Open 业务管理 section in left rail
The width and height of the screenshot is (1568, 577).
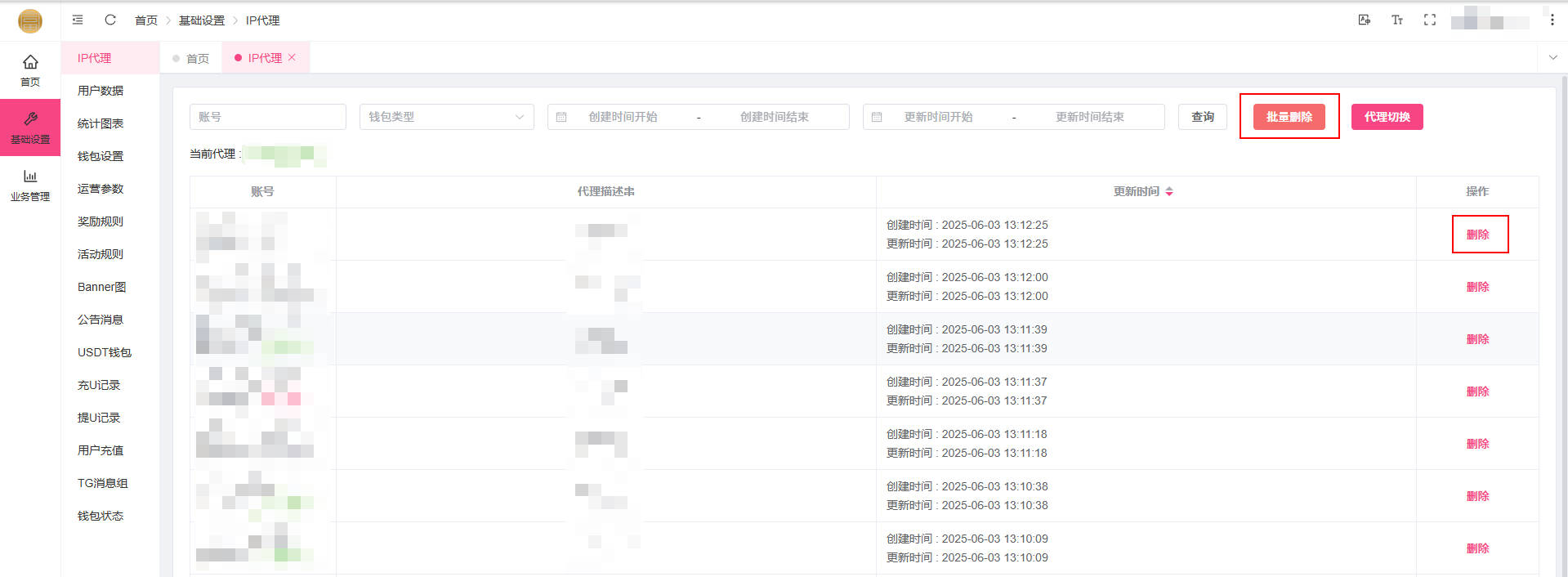[x=30, y=185]
